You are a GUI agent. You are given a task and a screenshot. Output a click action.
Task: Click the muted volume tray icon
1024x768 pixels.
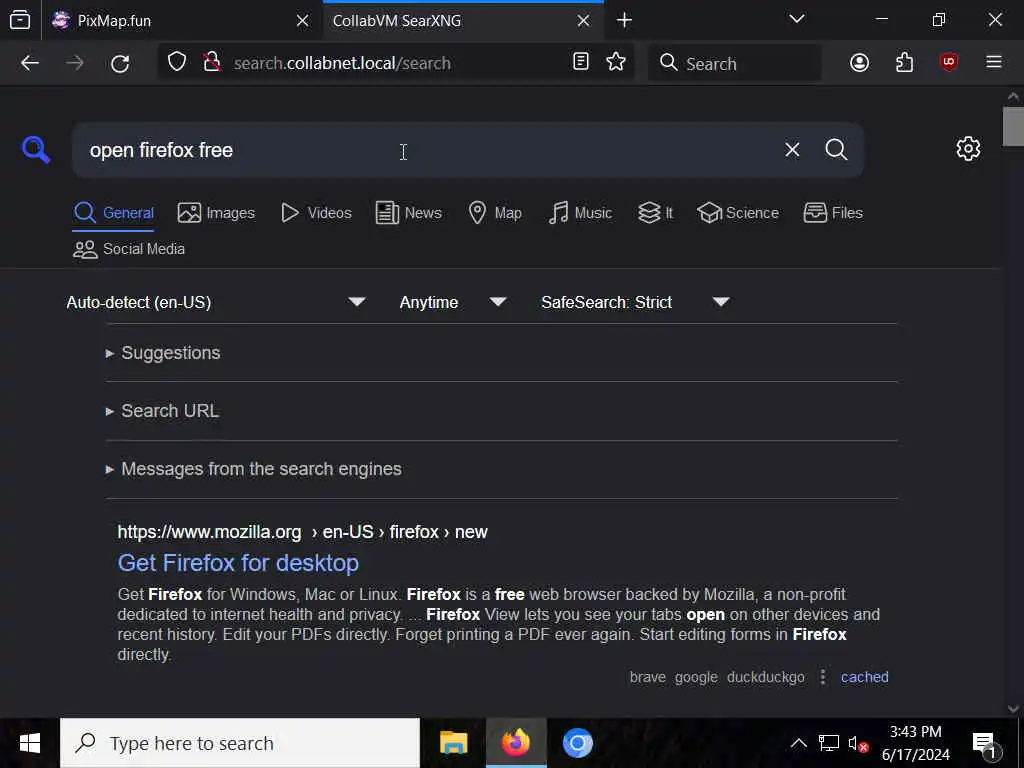click(x=858, y=744)
